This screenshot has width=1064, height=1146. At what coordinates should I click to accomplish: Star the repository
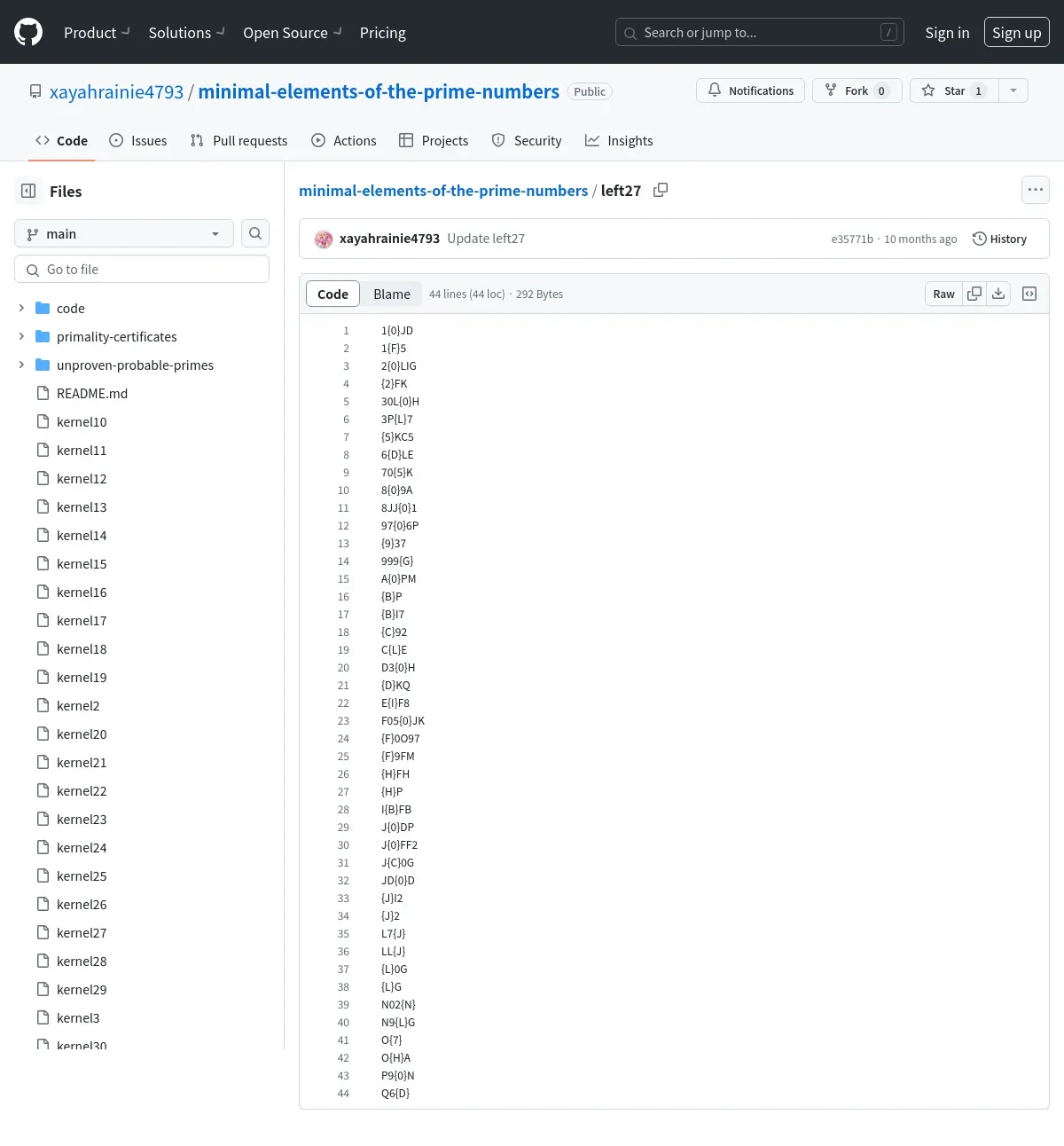(x=954, y=90)
